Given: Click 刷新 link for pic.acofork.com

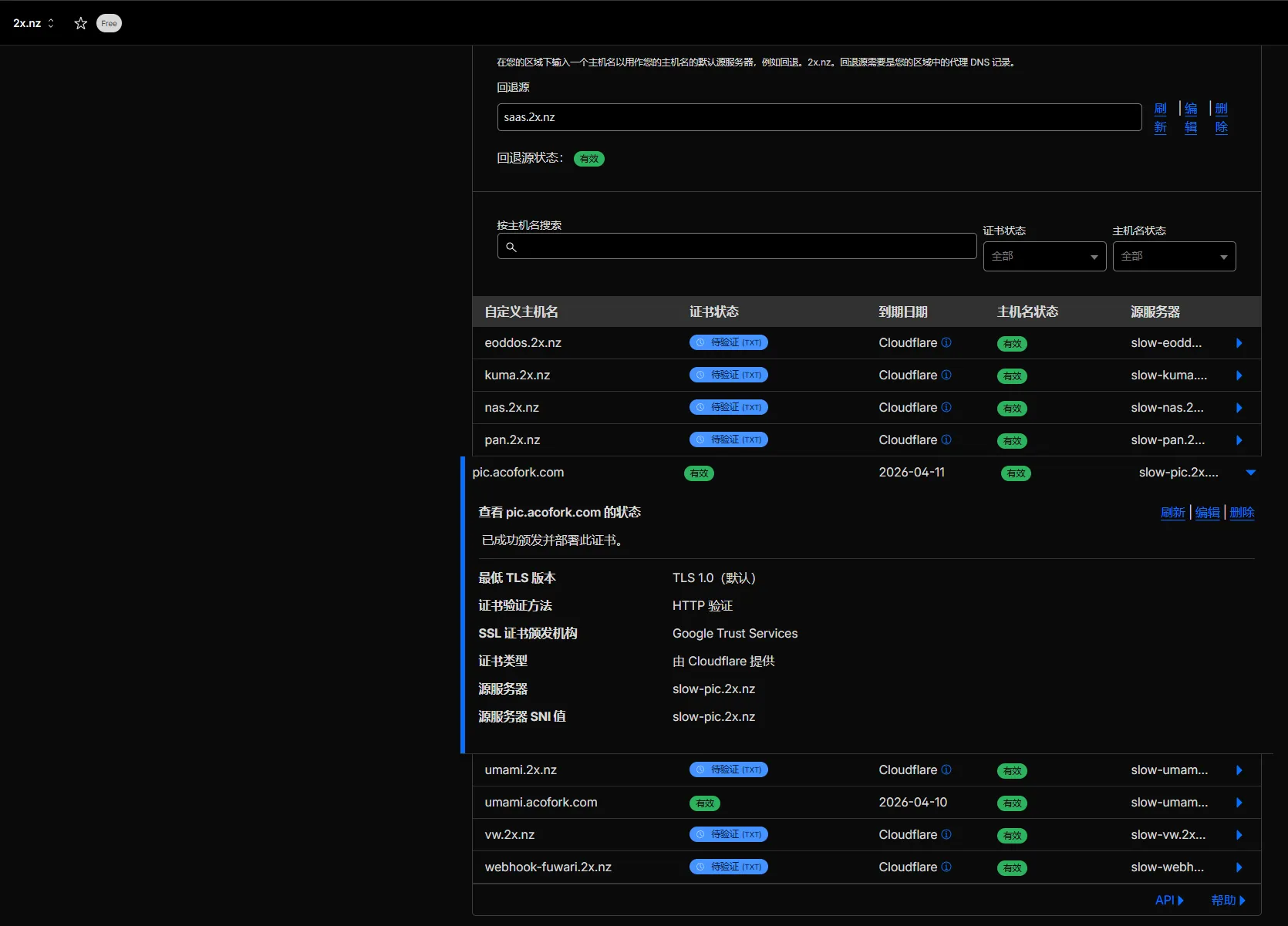Looking at the screenshot, I should click(x=1172, y=513).
